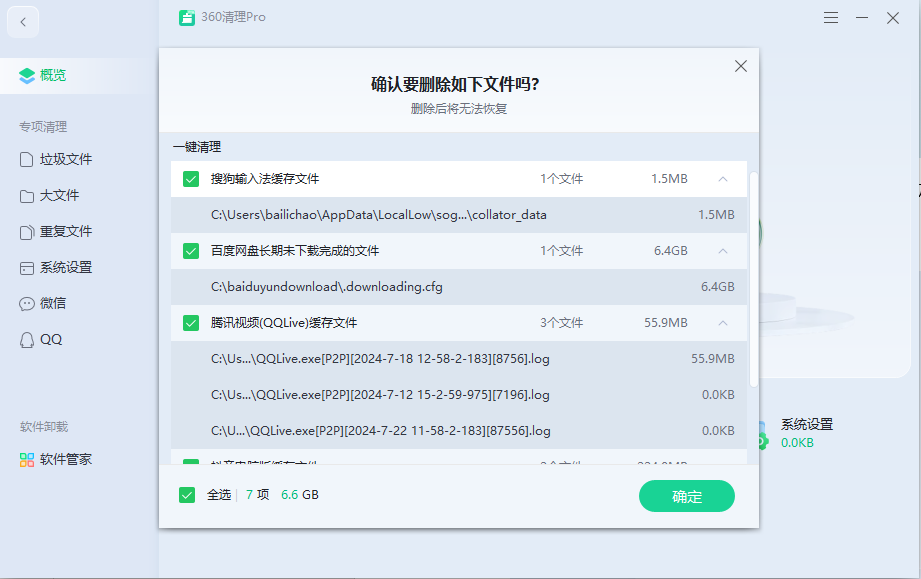The width and height of the screenshot is (921, 579).
Task: Click the 7 项 selected count
Action: (x=257, y=495)
